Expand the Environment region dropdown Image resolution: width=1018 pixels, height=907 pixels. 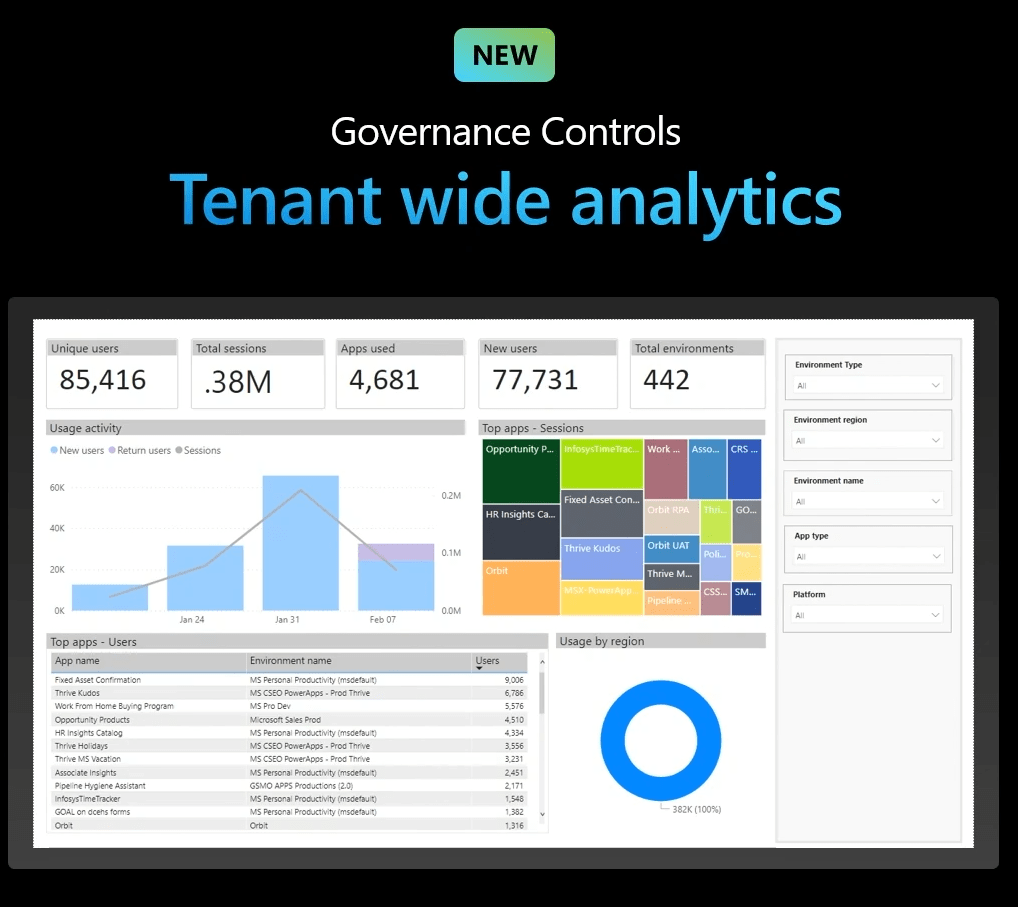coord(868,441)
